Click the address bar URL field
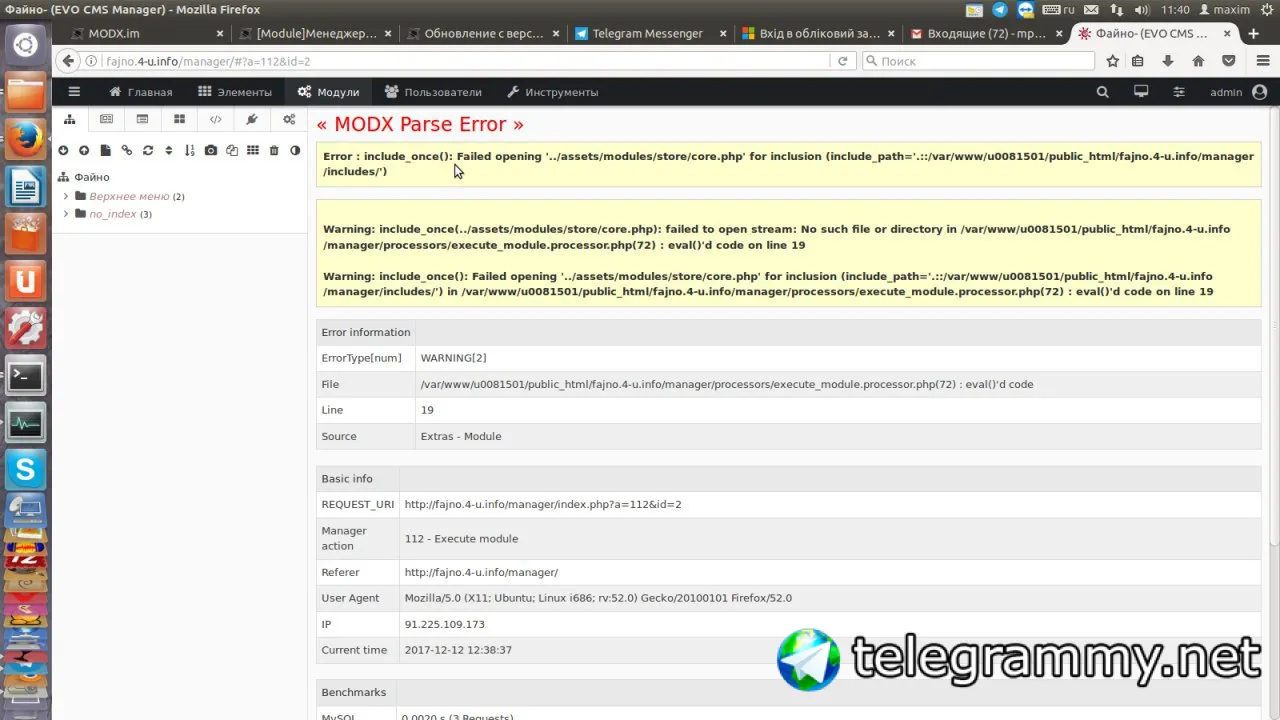1280x720 pixels. pos(465,61)
